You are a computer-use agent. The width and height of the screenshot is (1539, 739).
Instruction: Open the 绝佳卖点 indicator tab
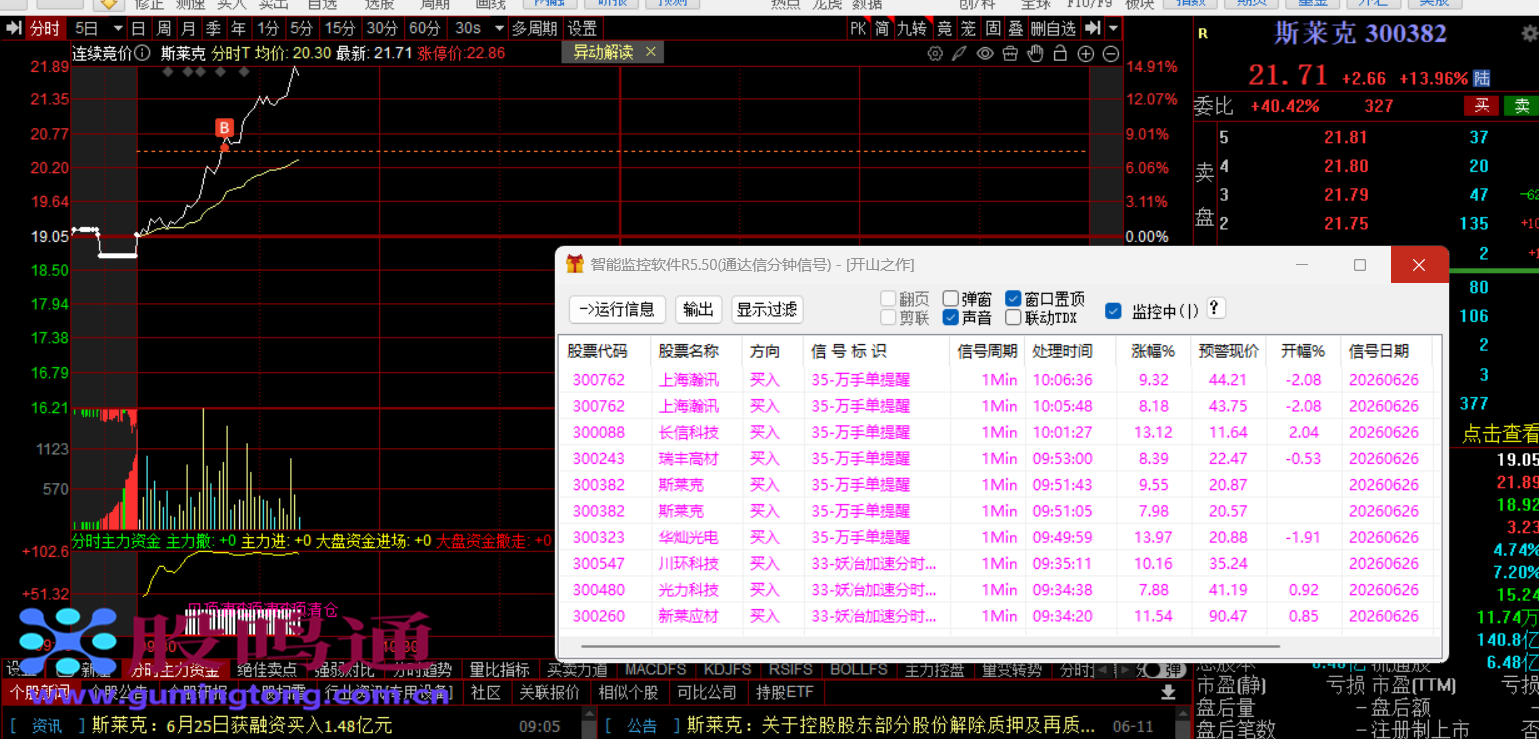(268, 670)
